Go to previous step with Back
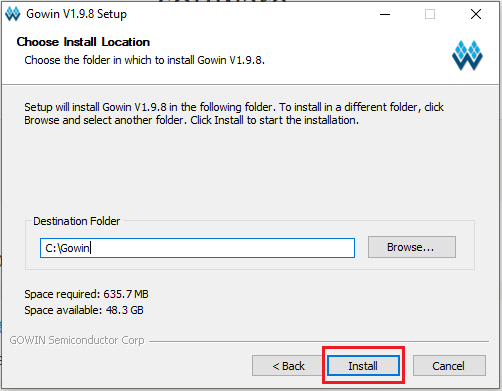The width and height of the screenshot is (502, 391). pyautogui.click(x=288, y=366)
